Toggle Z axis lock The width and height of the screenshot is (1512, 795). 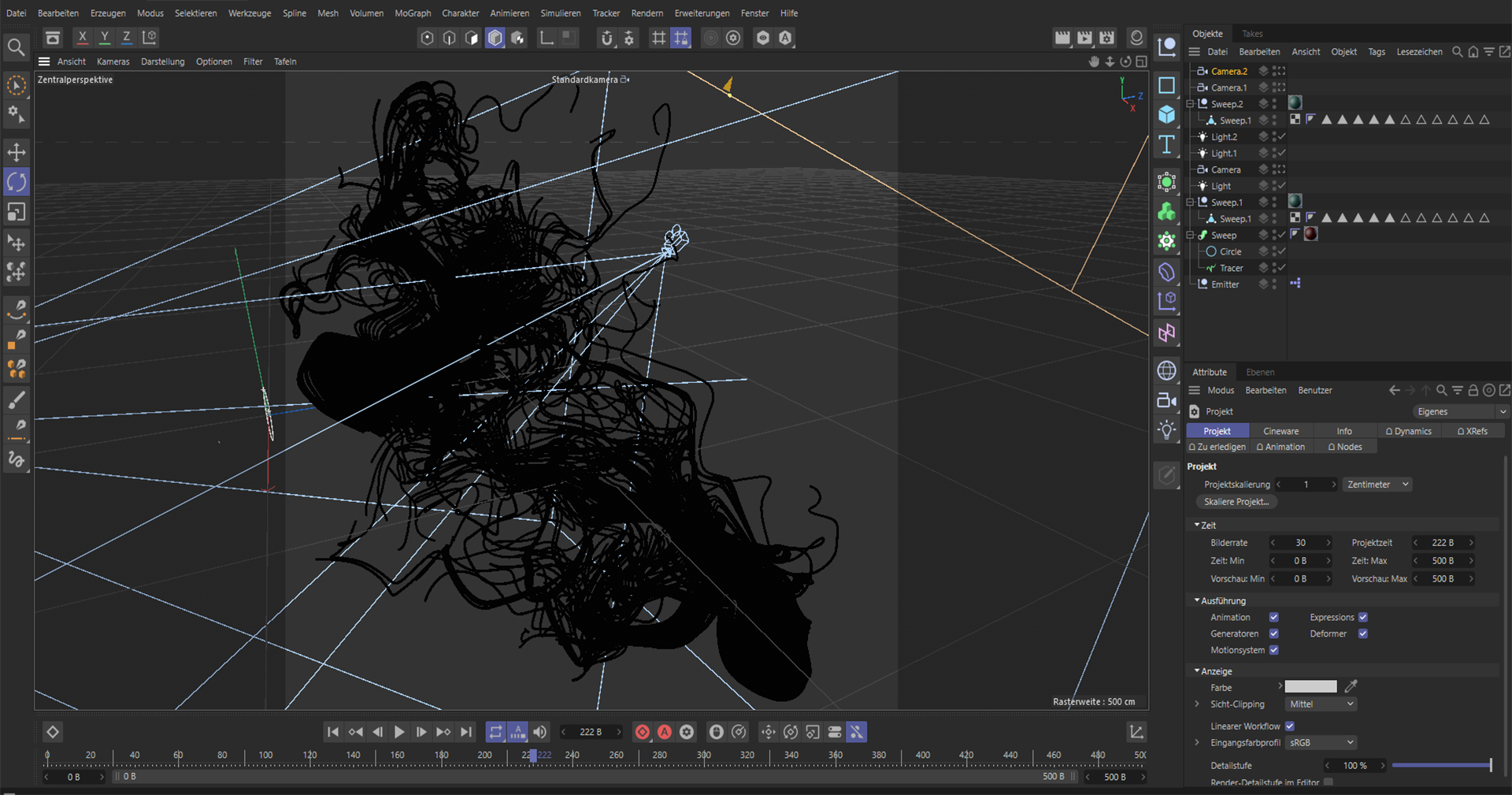(x=126, y=37)
